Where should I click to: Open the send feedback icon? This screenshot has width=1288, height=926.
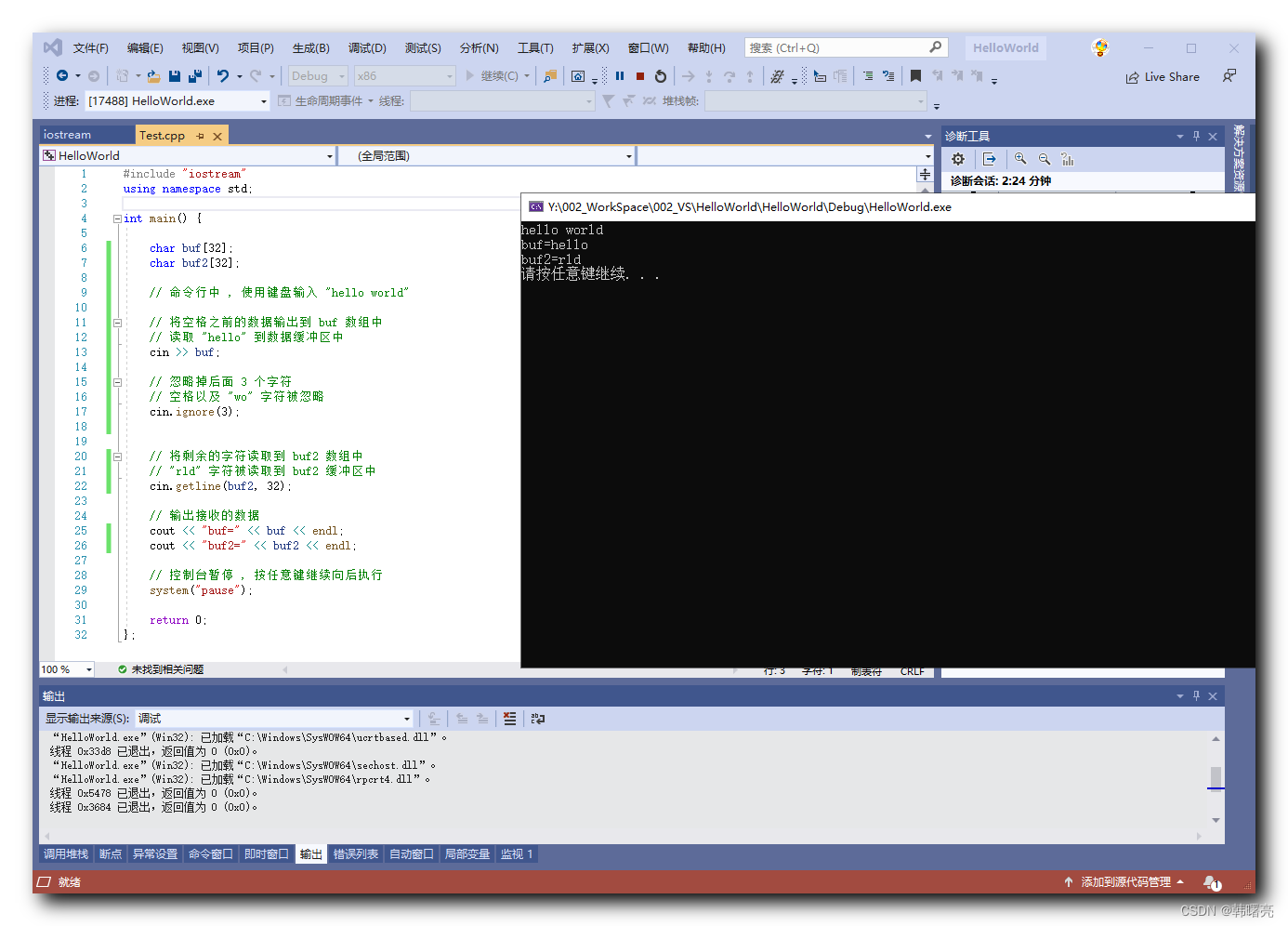point(1229,76)
